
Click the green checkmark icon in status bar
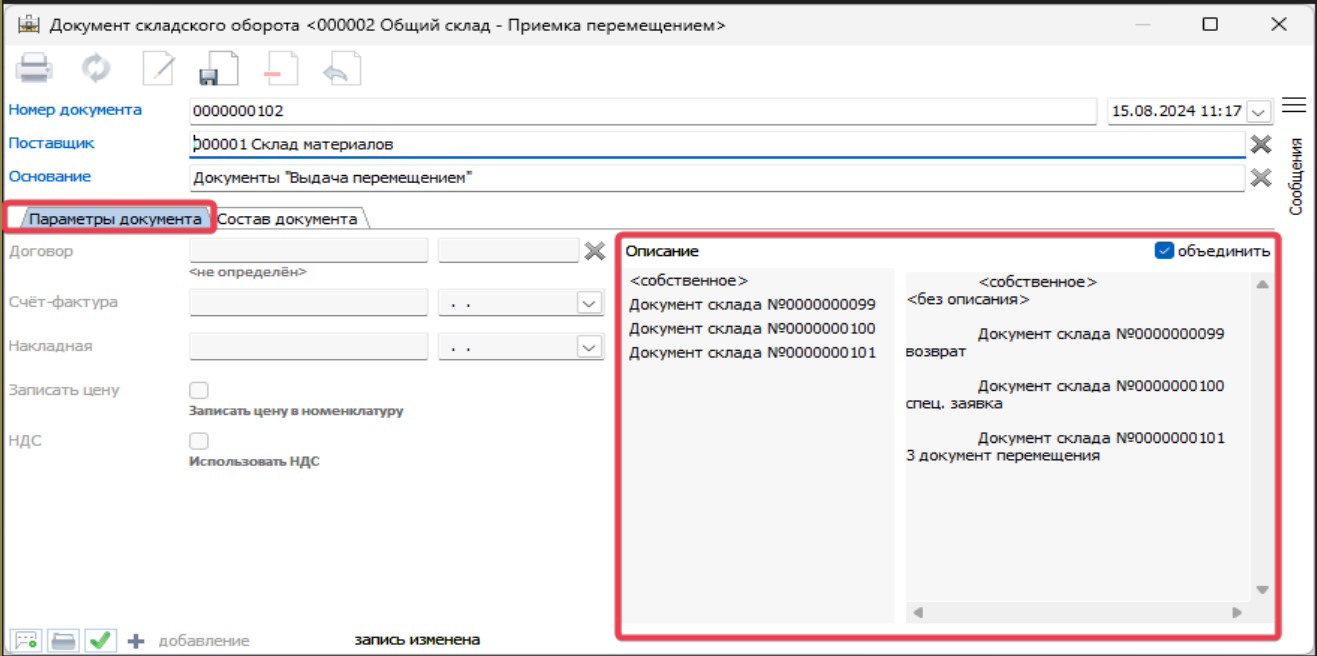(x=100, y=641)
